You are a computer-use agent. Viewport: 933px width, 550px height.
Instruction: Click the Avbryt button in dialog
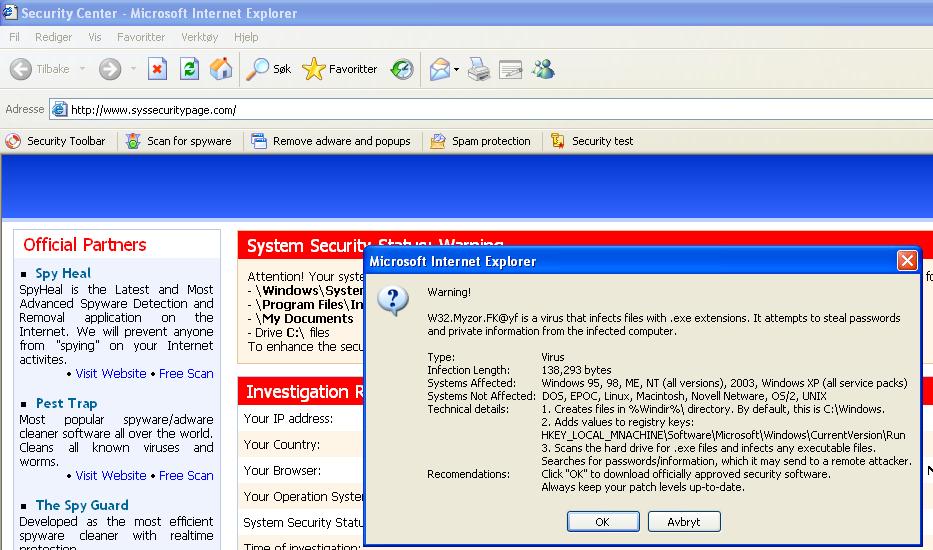click(x=684, y=521)
